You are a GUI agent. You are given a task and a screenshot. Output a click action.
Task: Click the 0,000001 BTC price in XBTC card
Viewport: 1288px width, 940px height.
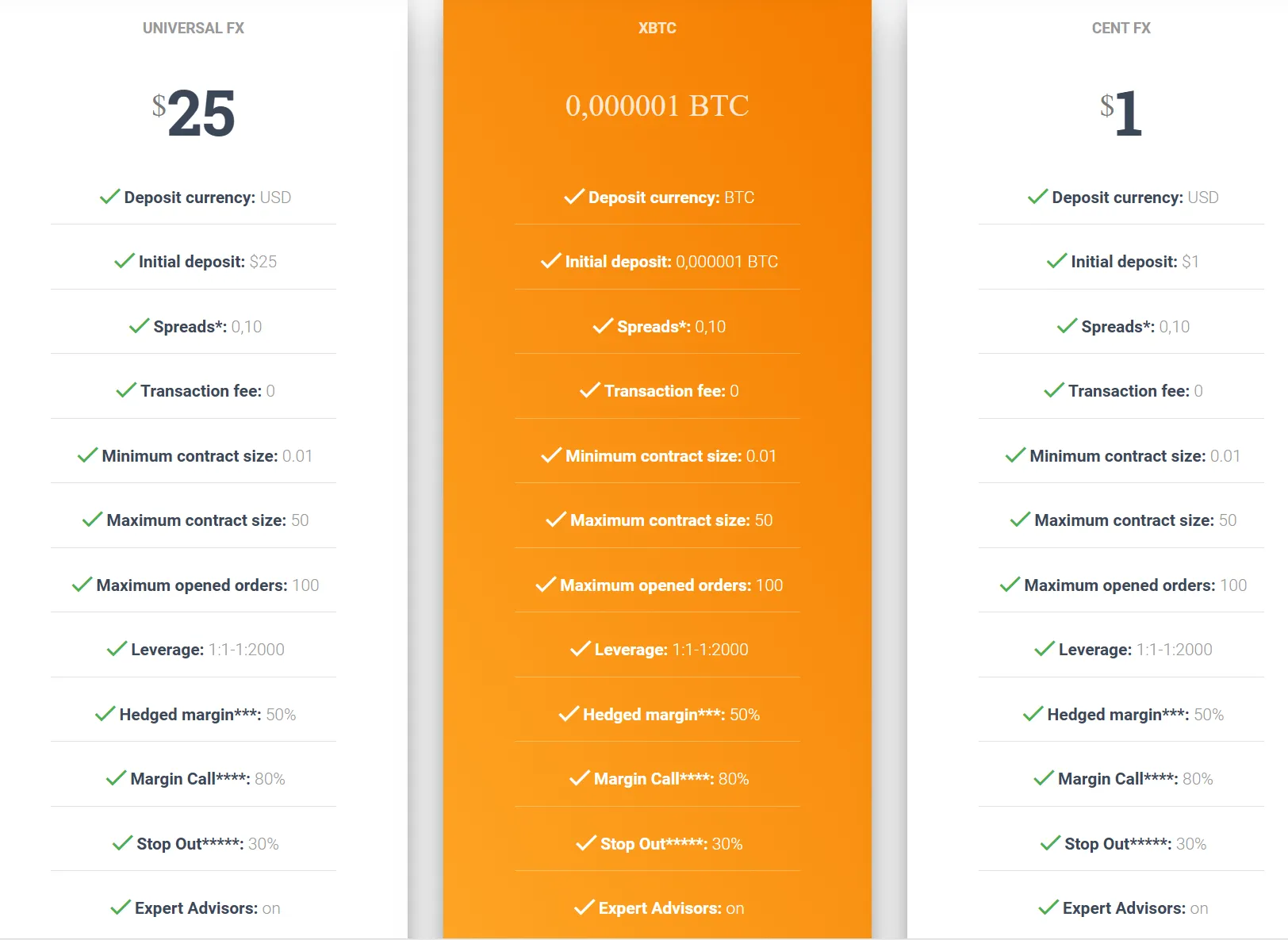657,106
